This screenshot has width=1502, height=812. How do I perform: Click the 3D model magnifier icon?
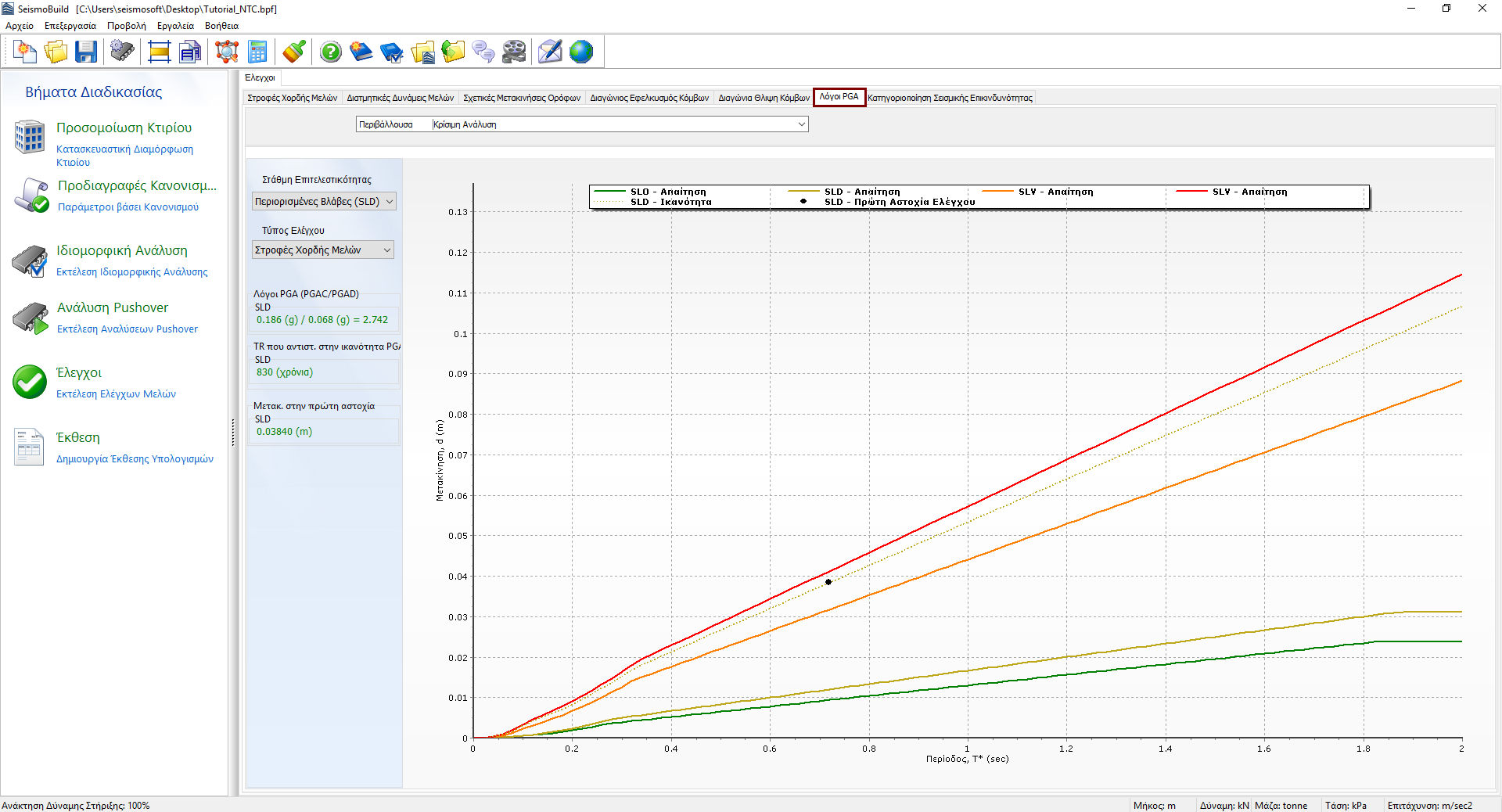click(x=227, y=52)
